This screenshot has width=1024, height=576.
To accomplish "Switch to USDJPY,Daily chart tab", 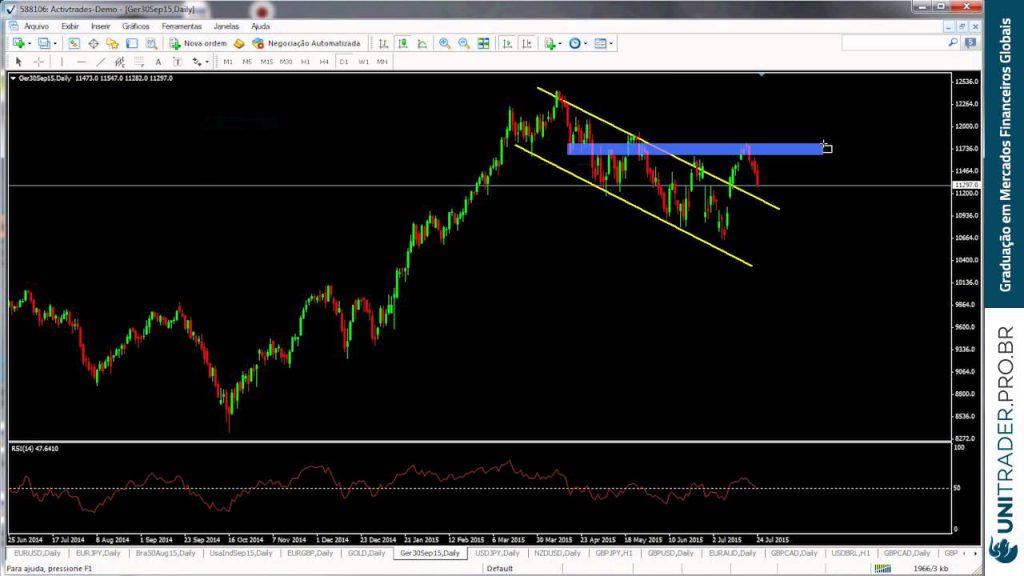I will pos(497,553).
